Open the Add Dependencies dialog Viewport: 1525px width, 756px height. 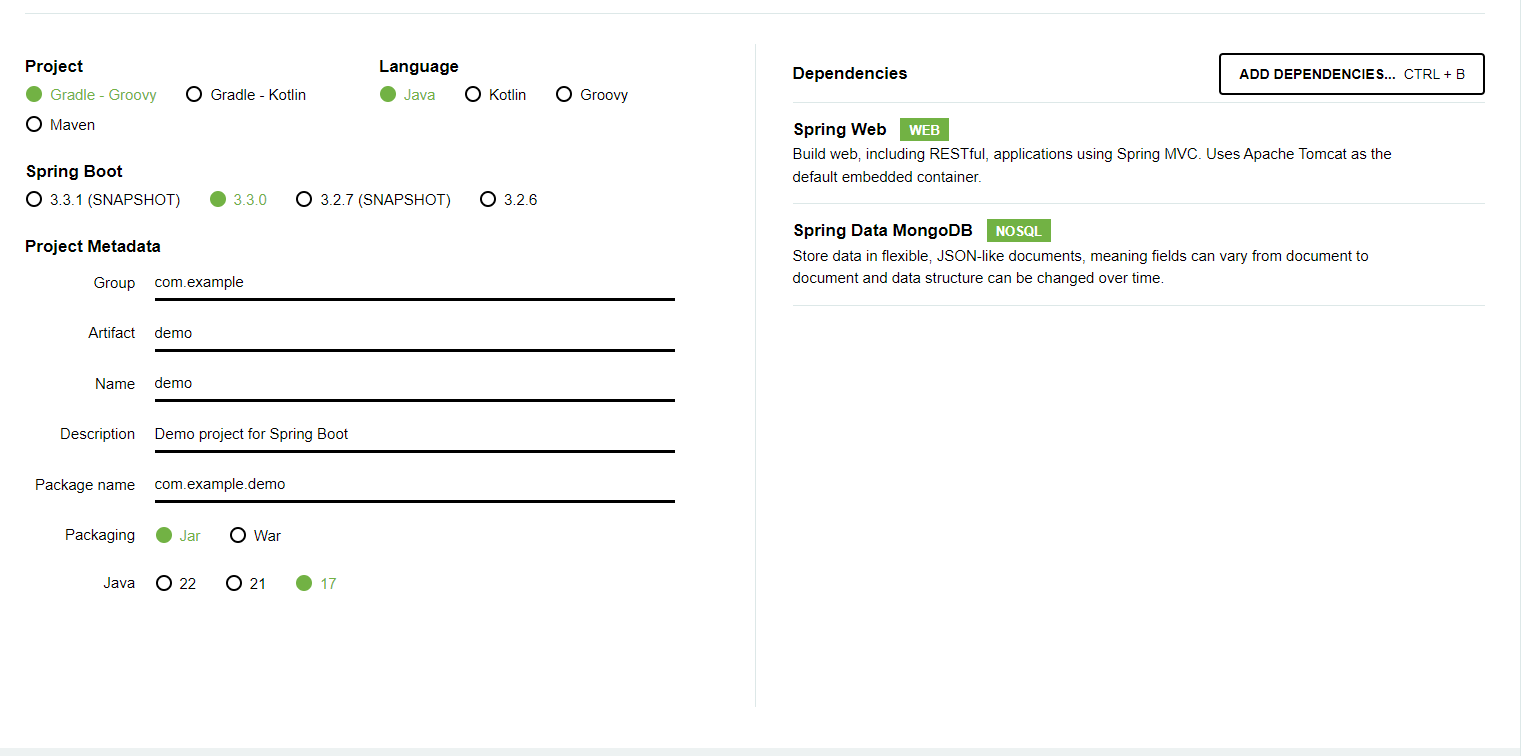1351,74
